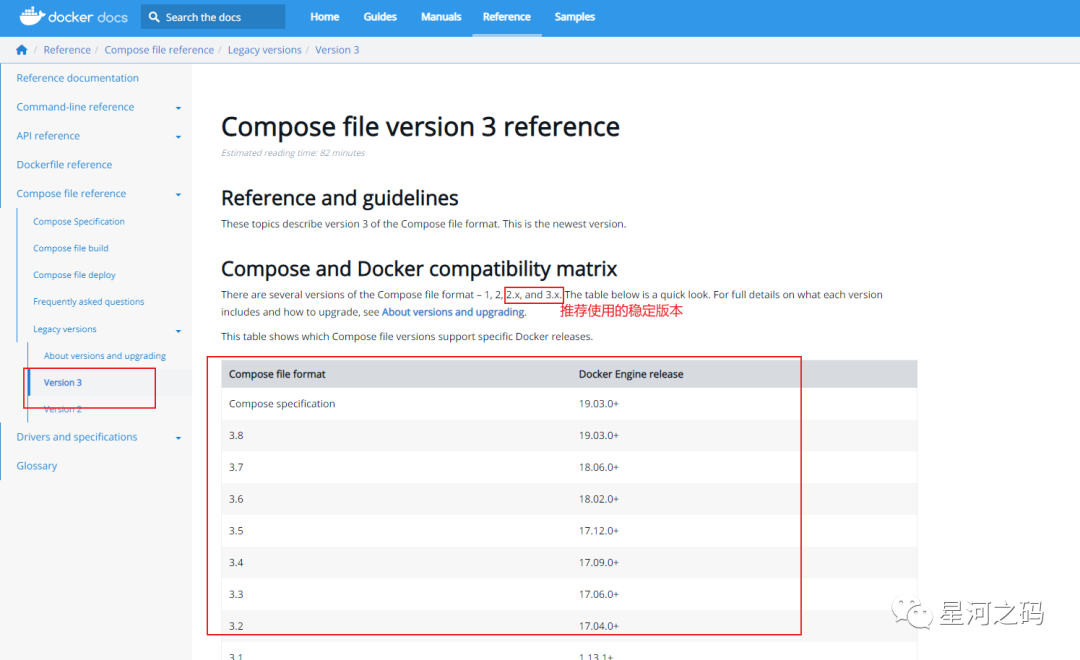Screen dimensions: 1080x660
Task: Click the 3.7 format cell
Action: [x=236, y=467]
